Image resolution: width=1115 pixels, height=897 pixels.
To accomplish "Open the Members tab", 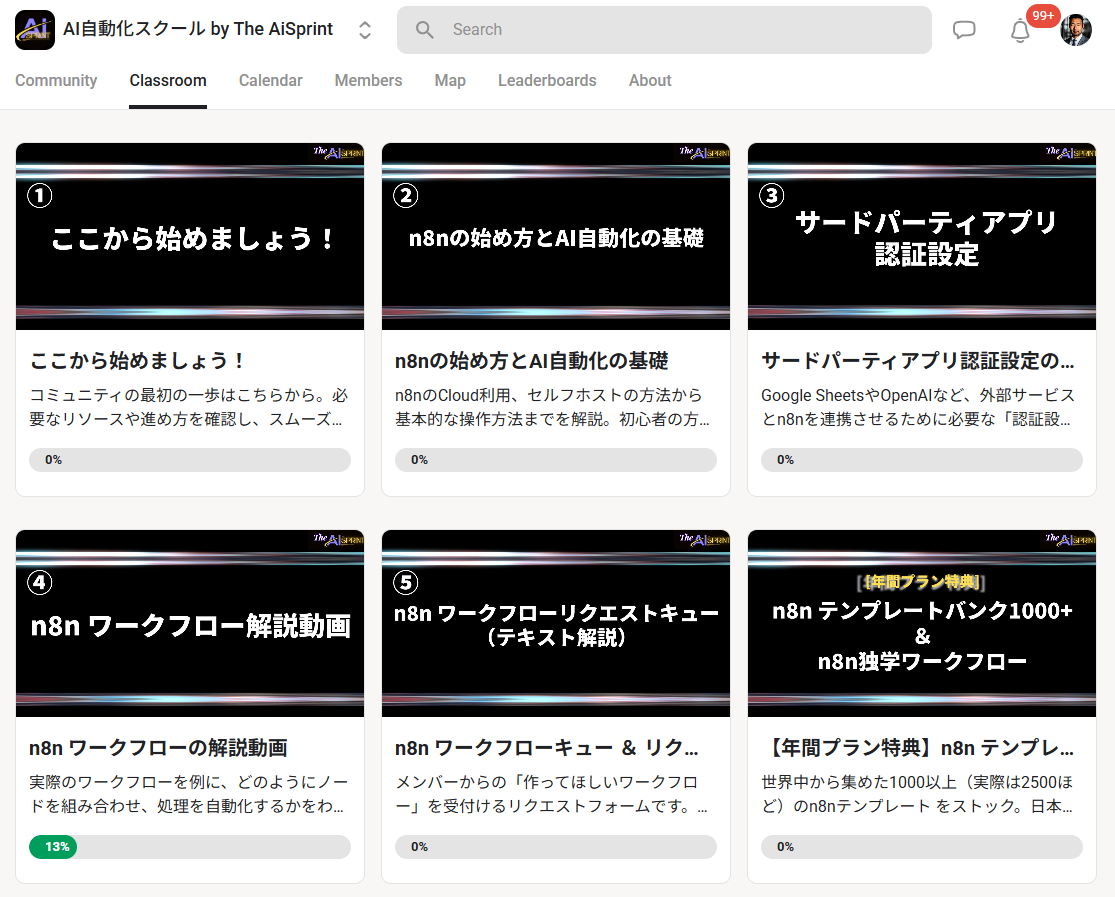I will click(368, 80).
